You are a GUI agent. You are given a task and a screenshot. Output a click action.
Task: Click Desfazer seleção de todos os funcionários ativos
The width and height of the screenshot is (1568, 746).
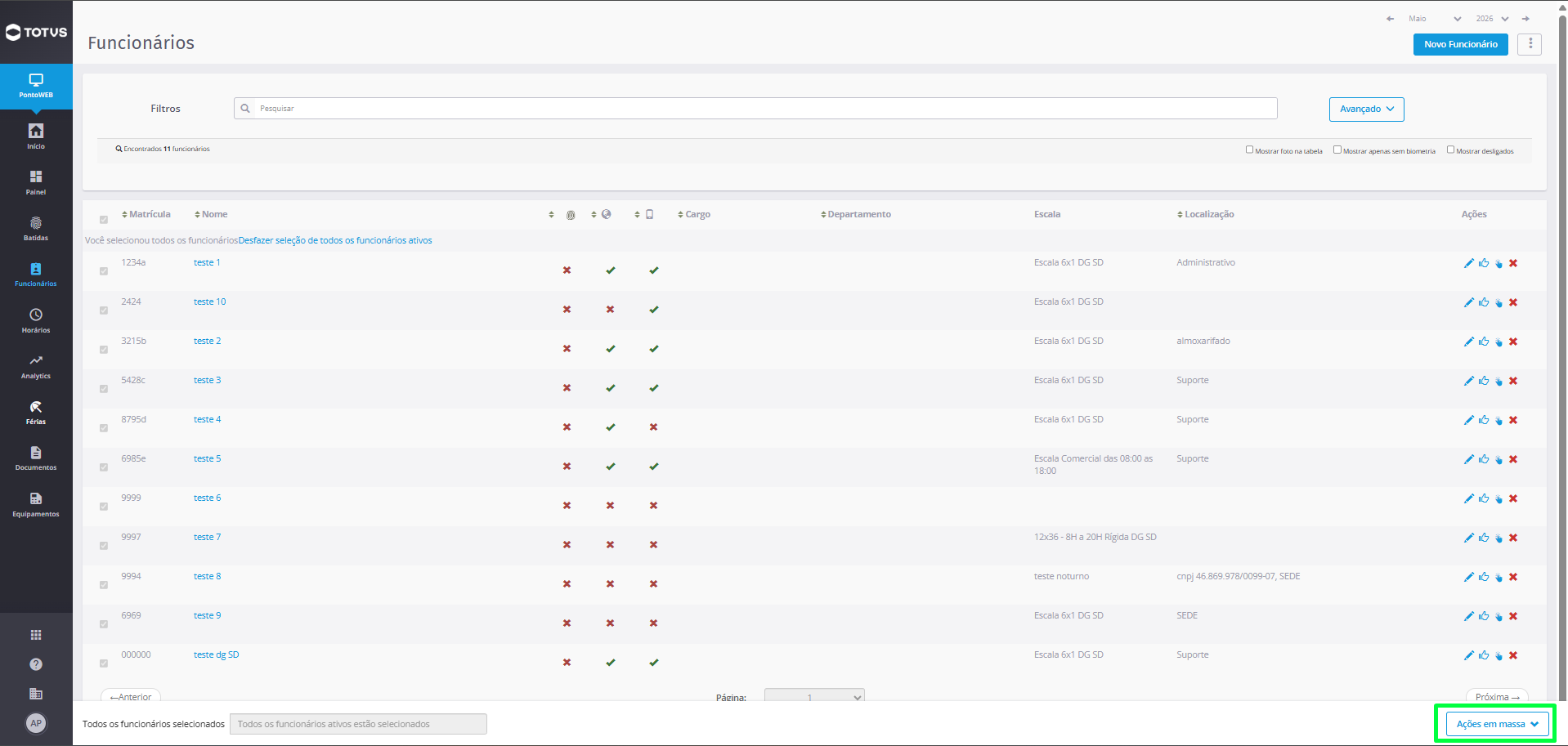[x=335, y=240]
